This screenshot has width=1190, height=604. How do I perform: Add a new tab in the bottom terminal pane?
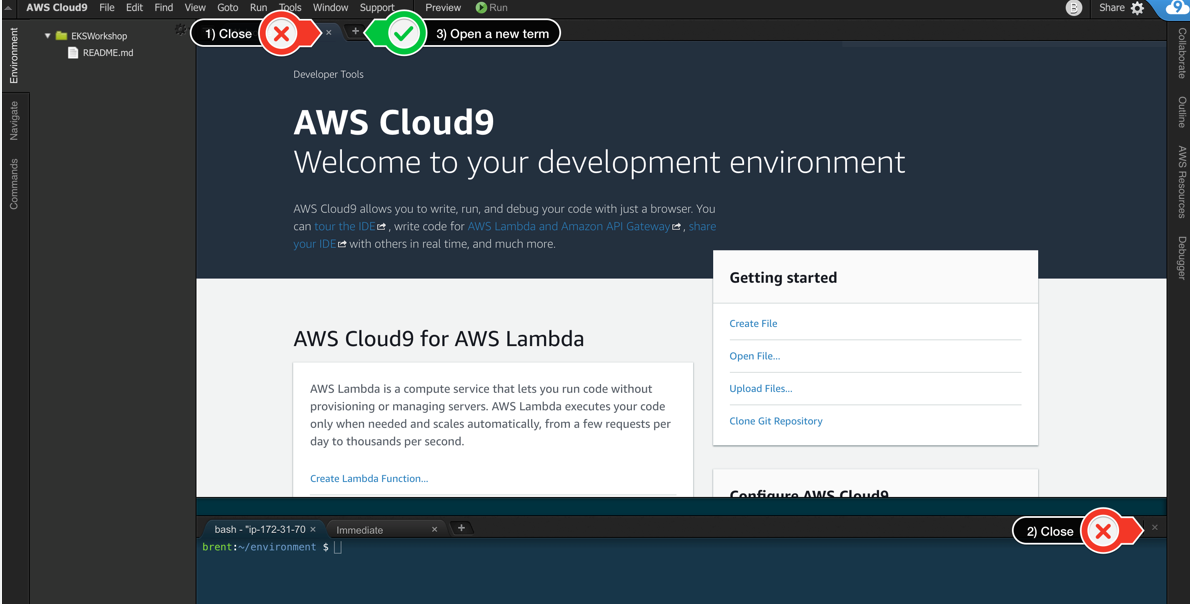pos(461,528)
